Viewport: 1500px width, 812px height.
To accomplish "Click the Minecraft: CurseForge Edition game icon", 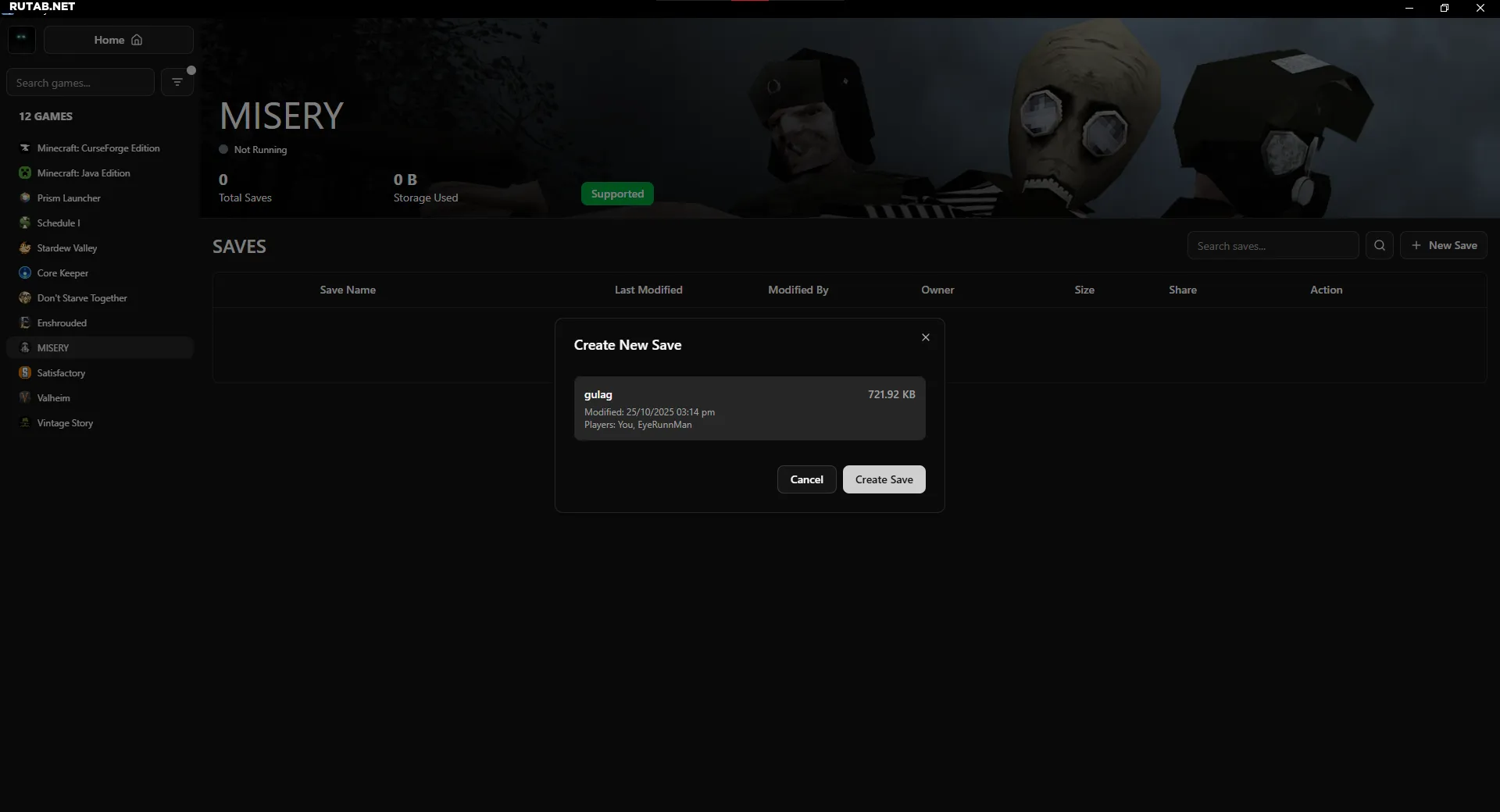I will point(25,148).
